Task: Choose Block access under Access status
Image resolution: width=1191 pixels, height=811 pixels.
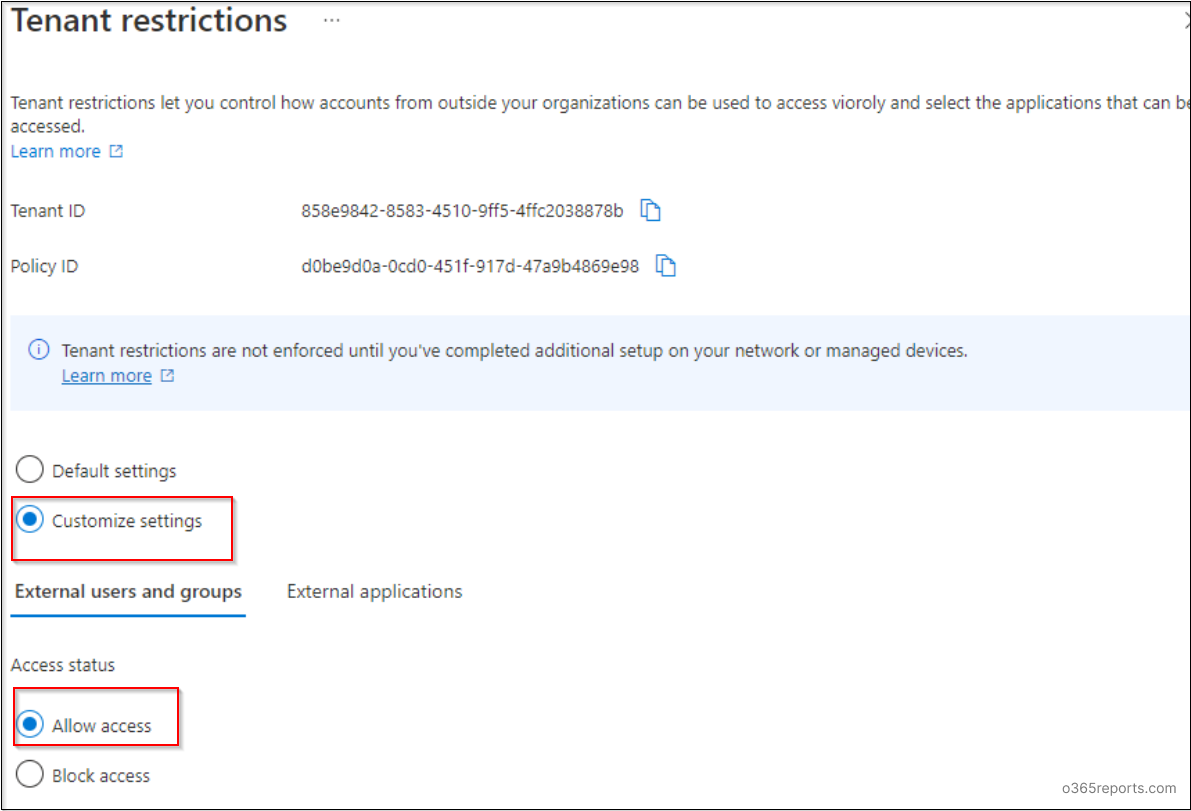Action: click(x=29, y=774)
